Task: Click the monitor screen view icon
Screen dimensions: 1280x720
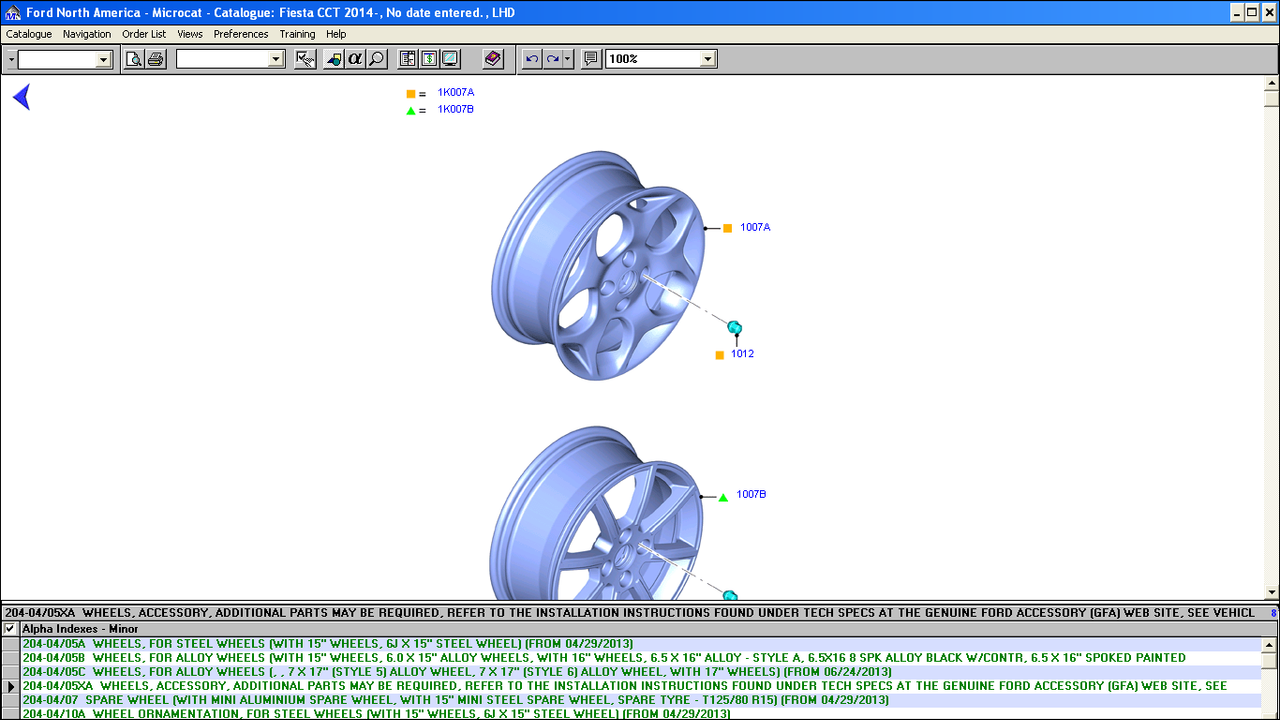Action: click(x=450, y=59)
